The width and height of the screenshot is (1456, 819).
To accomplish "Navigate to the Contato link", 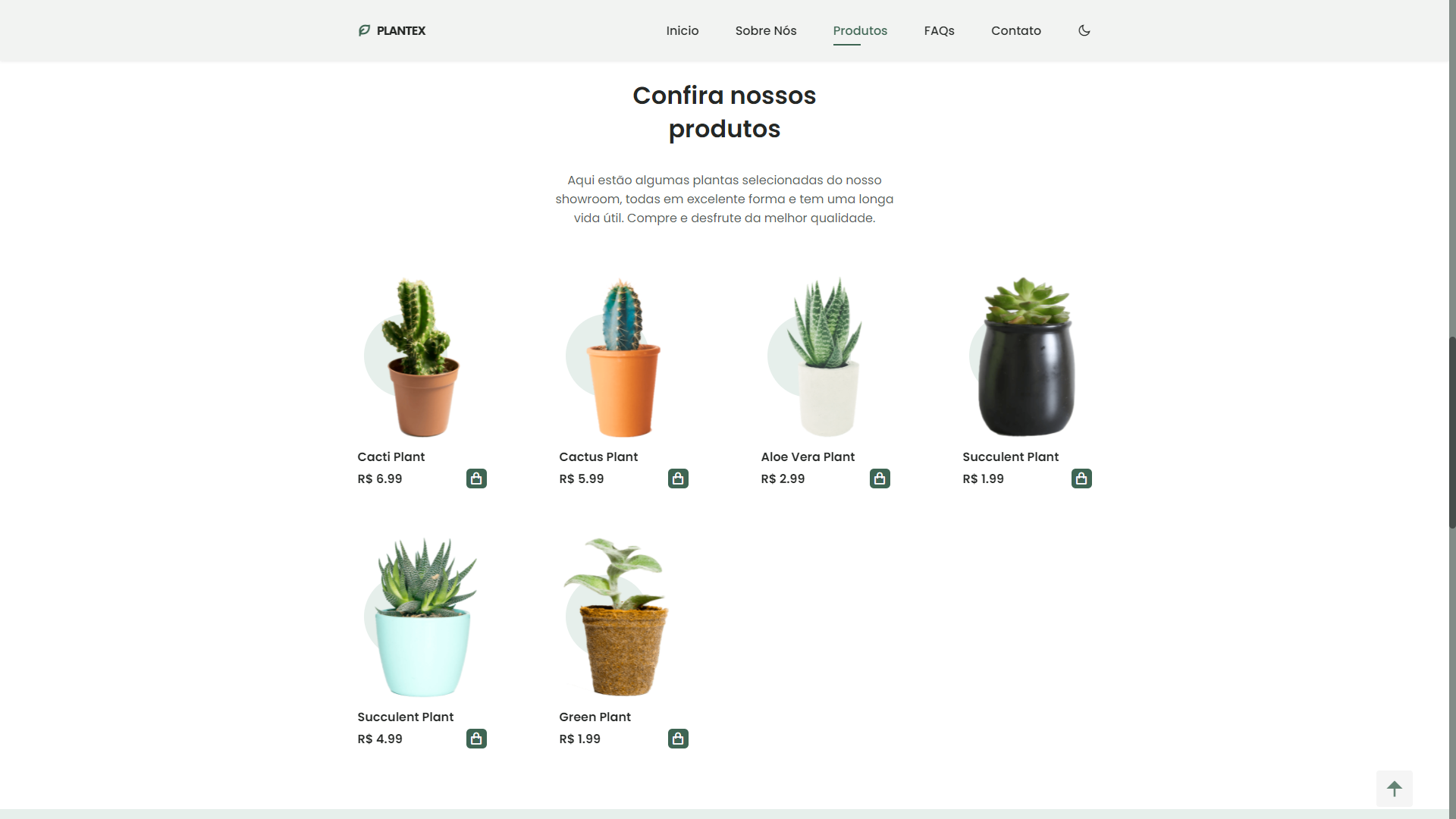I will coord(1015,30).
